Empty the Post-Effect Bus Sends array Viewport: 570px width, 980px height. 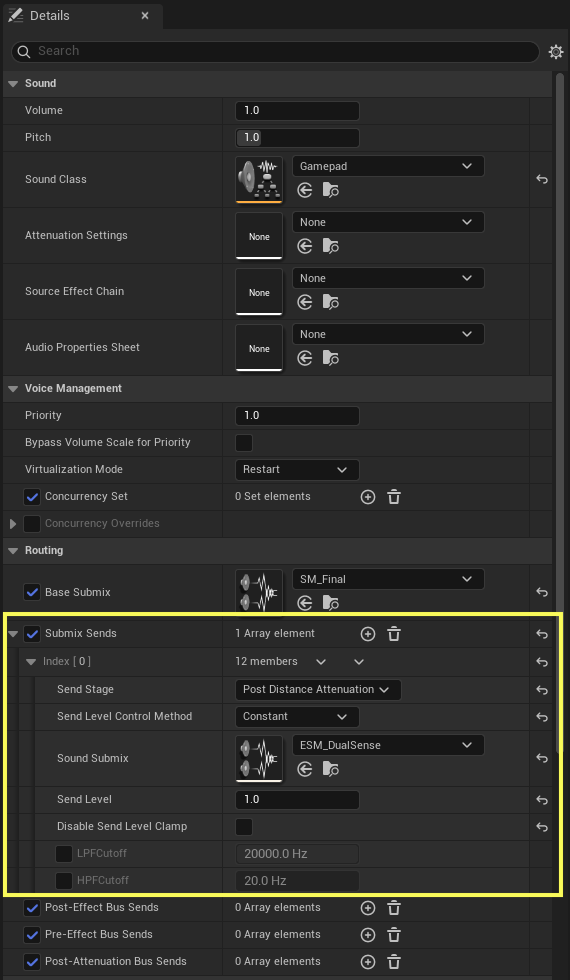(x=394, y=908)
